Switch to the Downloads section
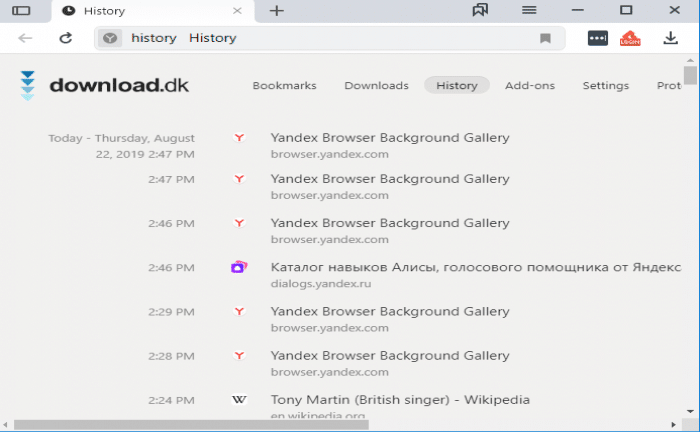The height and width of the screenshot is (432, 700). 376,85
